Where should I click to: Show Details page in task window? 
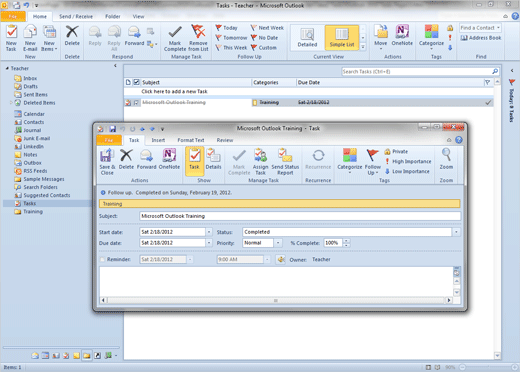[213, 159]
